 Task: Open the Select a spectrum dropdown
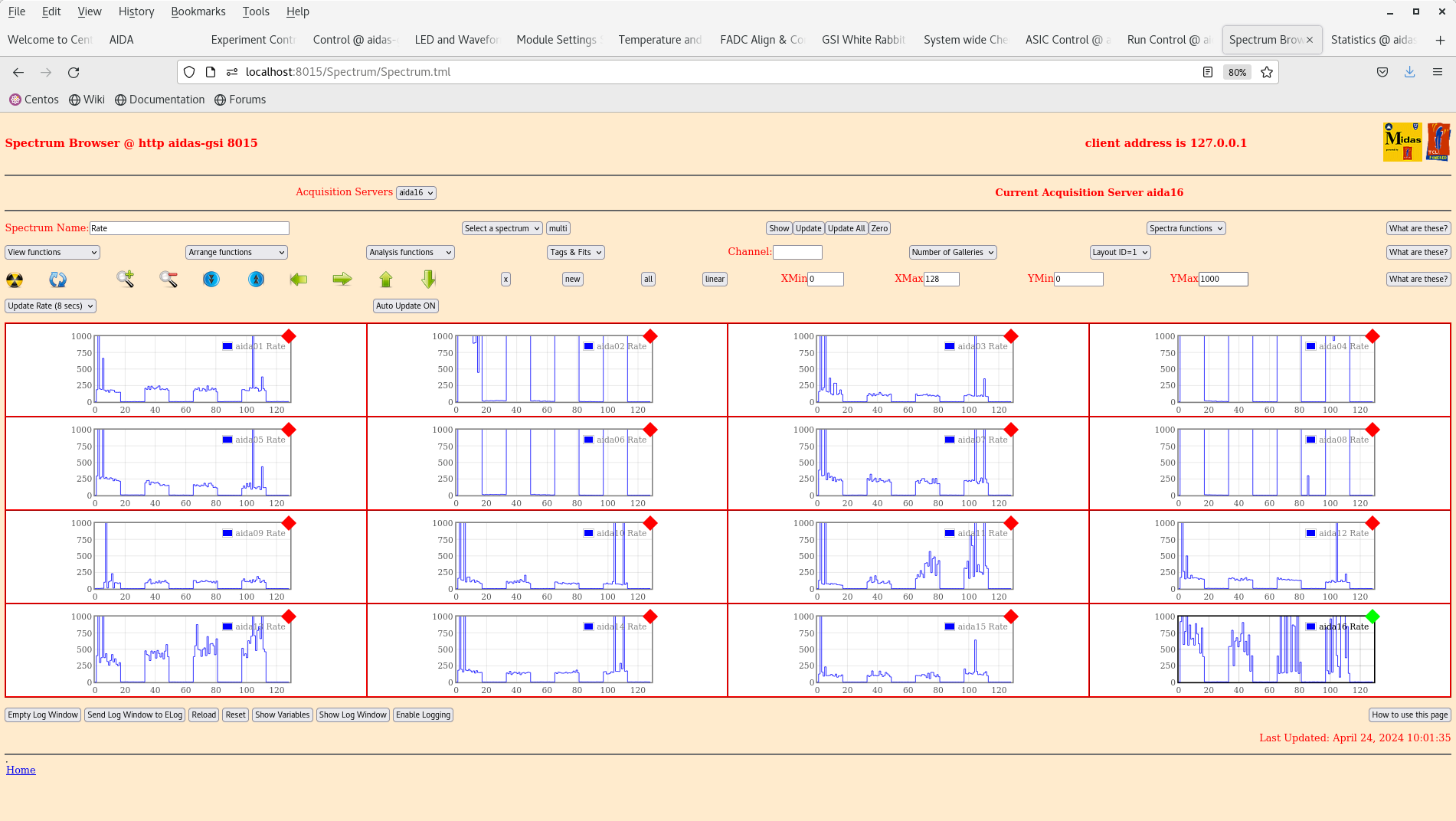(x=502, y=227)
